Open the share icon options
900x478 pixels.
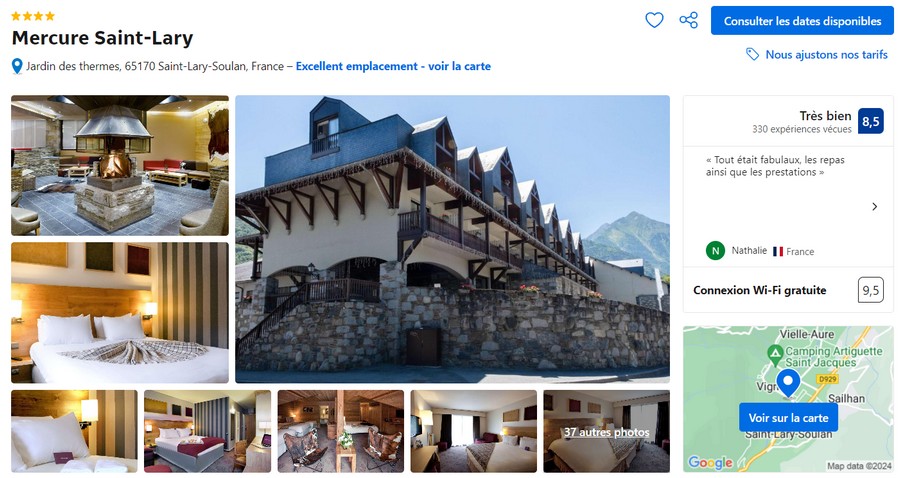[689, 20]
